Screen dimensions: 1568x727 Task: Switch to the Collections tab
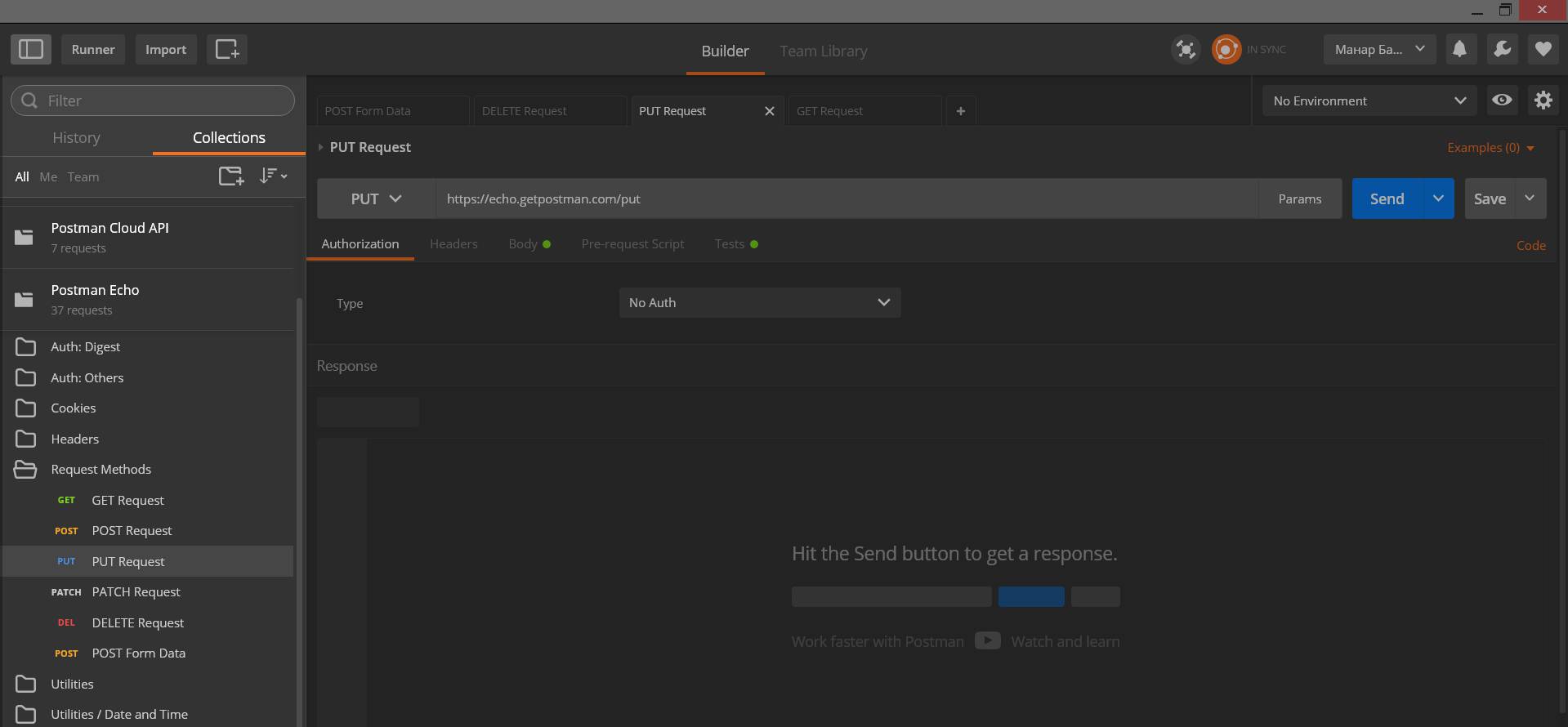229,137
